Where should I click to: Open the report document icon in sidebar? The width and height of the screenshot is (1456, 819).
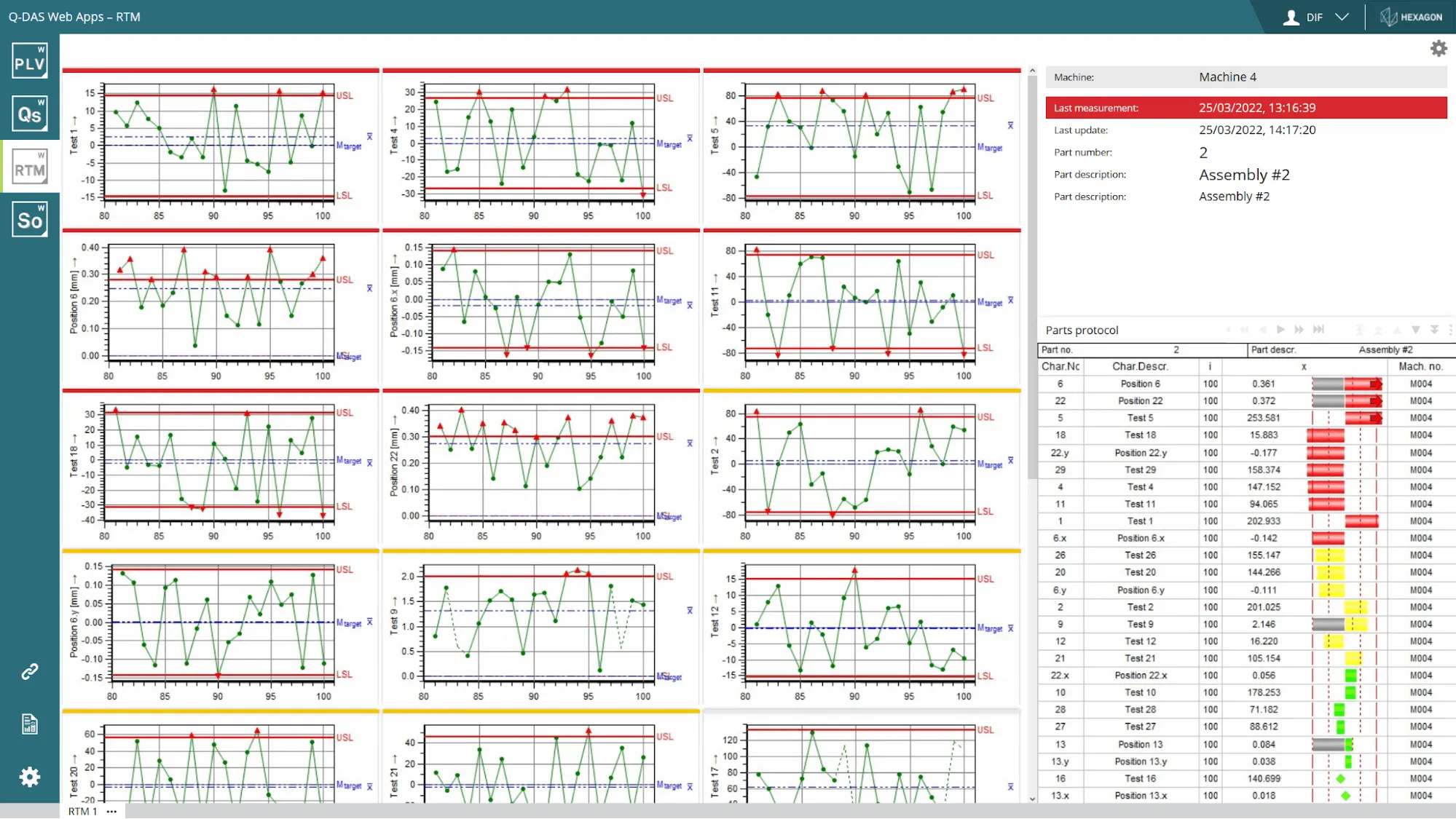(30, 724)
